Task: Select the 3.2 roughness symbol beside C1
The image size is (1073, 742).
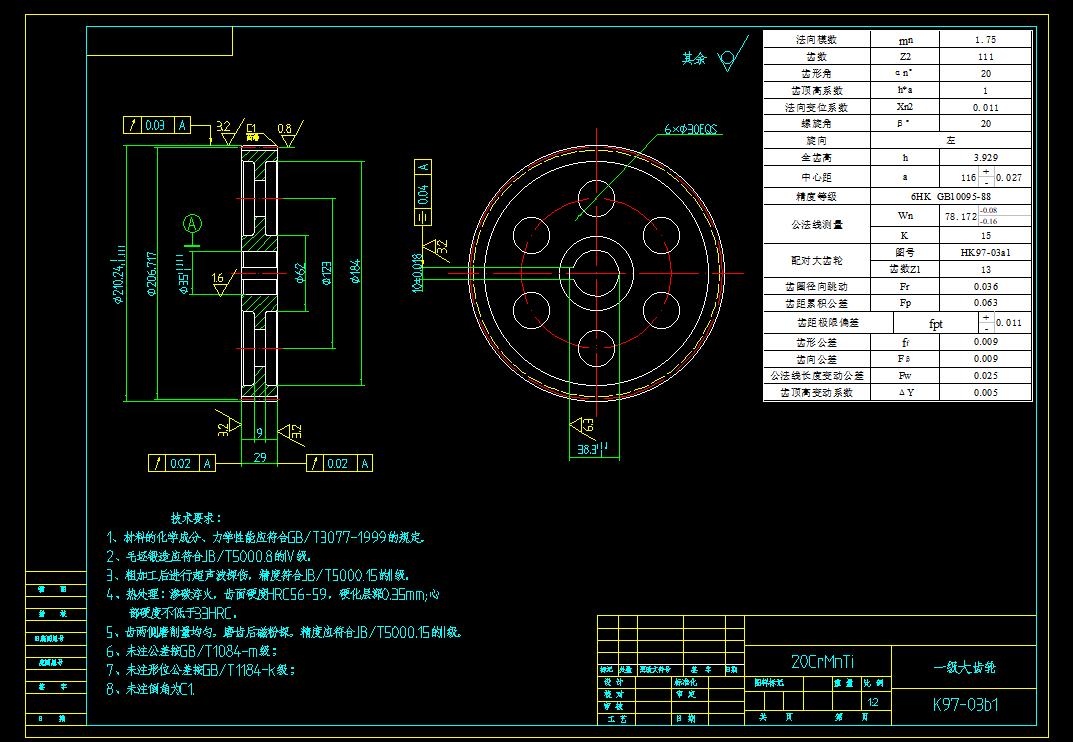Action: click(x=222, y=128)
